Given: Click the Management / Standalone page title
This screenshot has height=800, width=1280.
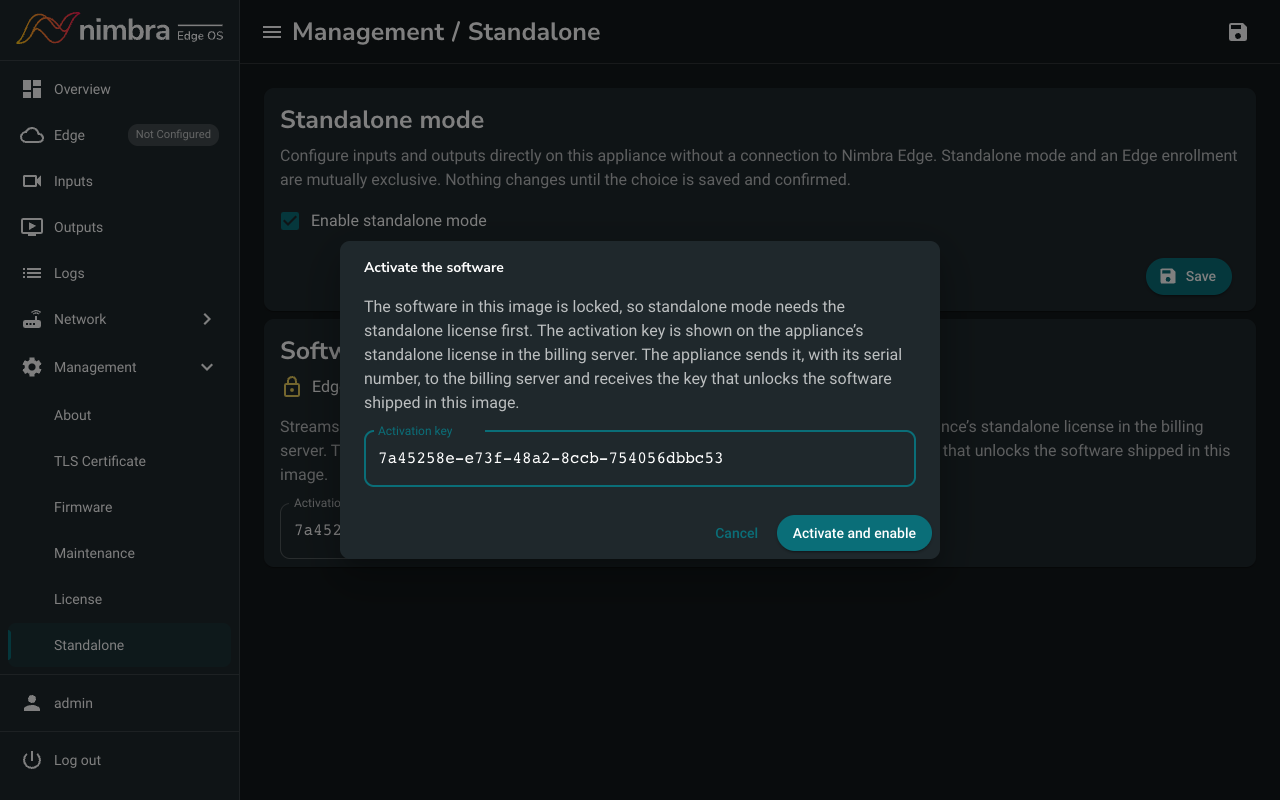Looking at the screenshot, I should coord(446,32).
